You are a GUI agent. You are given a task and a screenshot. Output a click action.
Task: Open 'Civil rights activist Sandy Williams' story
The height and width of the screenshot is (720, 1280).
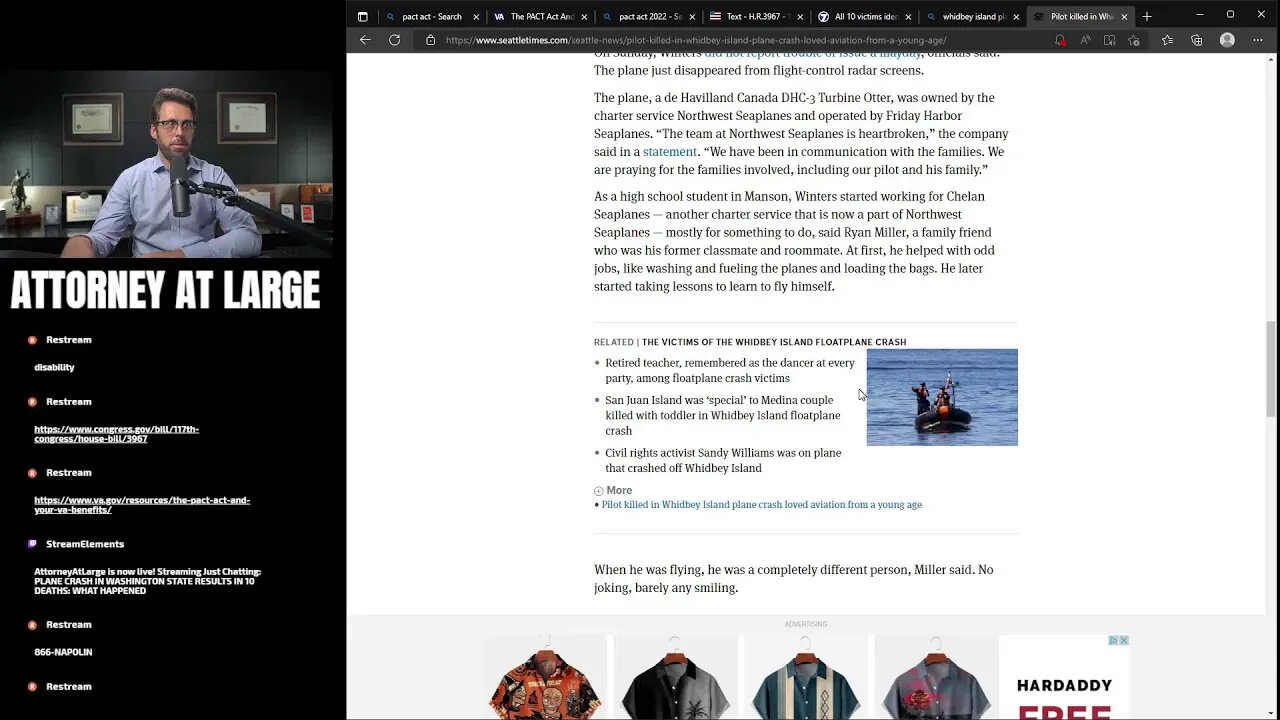723,460
